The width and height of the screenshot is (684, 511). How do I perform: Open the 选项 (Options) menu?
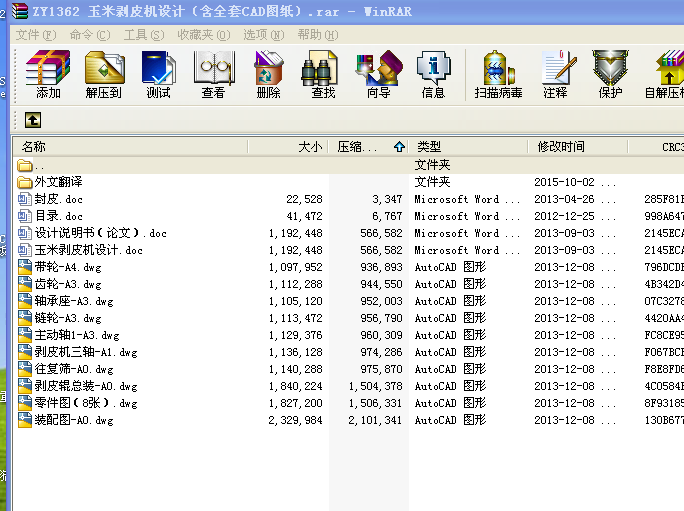click(262, 34)
